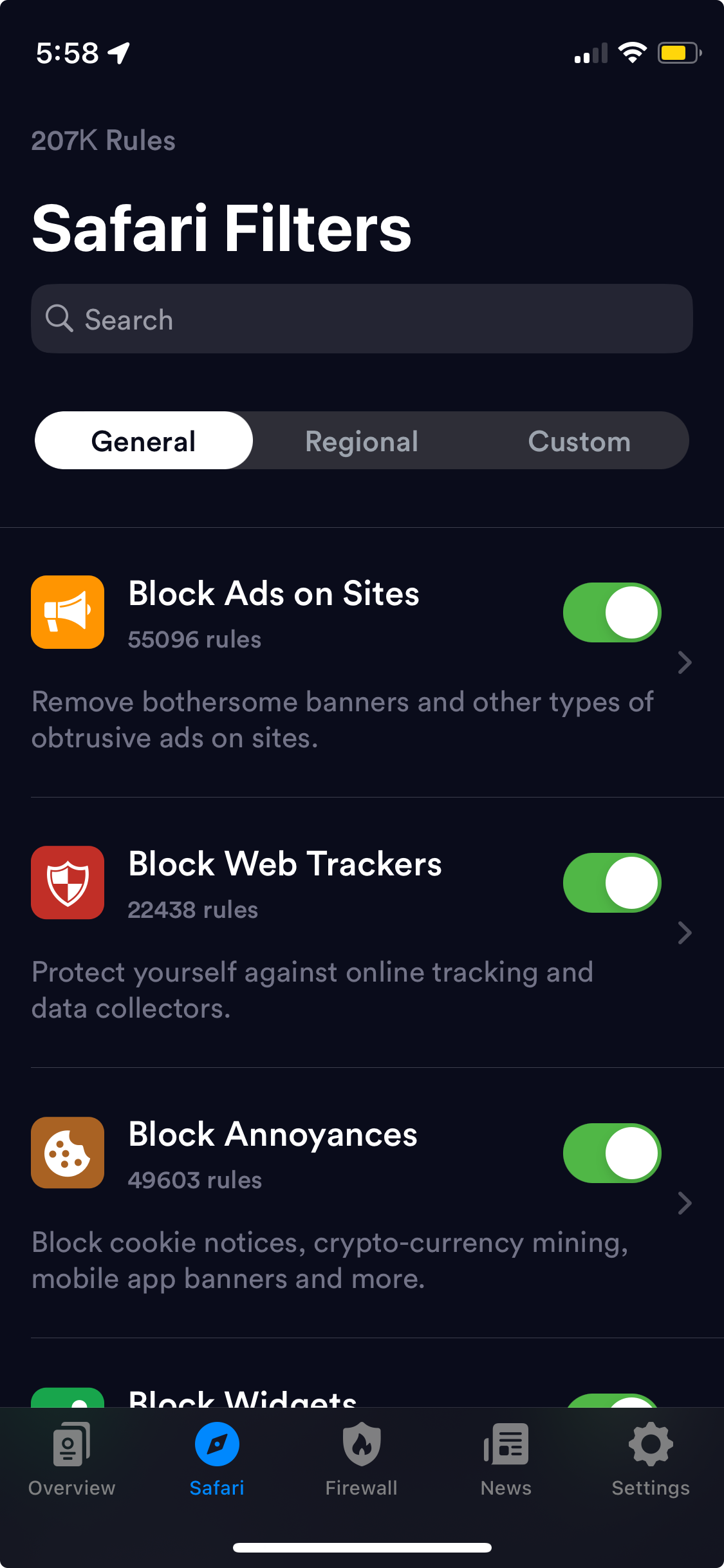Tap the Block Annoyances description text
The image size is (724, 1568).
tap(330, 1260)
